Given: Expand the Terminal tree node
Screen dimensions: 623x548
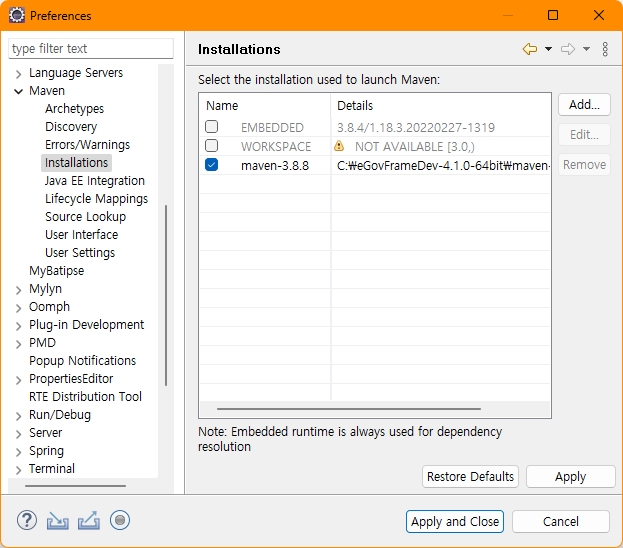Looking at the screenshot, I should click(18, 470).
